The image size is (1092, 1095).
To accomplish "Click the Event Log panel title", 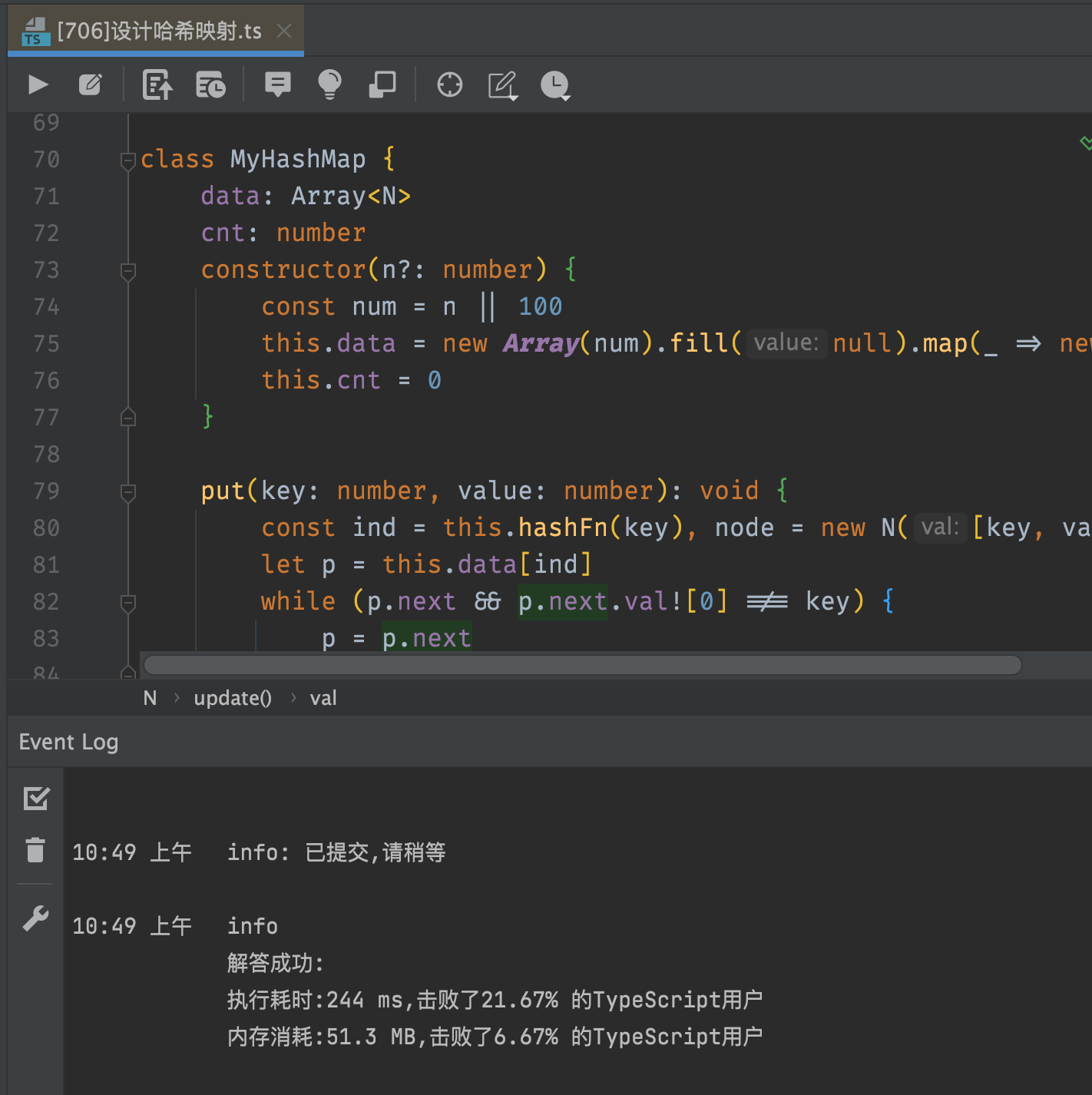I will [68, 742].
